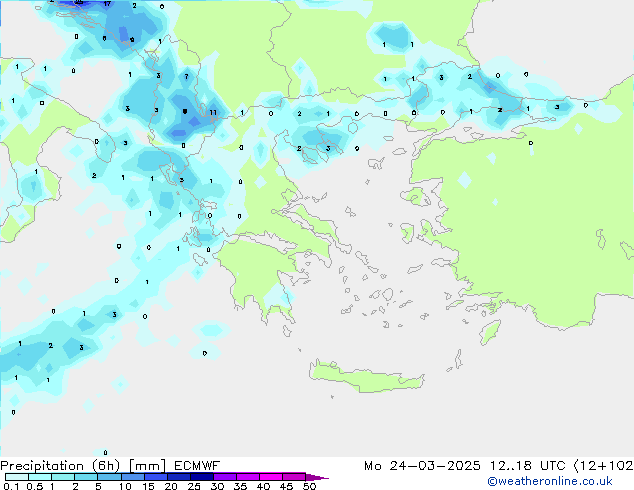This screenshot has width=634, height=490.
Task: Click the '25' legend scale label
Action: [194, 486]
